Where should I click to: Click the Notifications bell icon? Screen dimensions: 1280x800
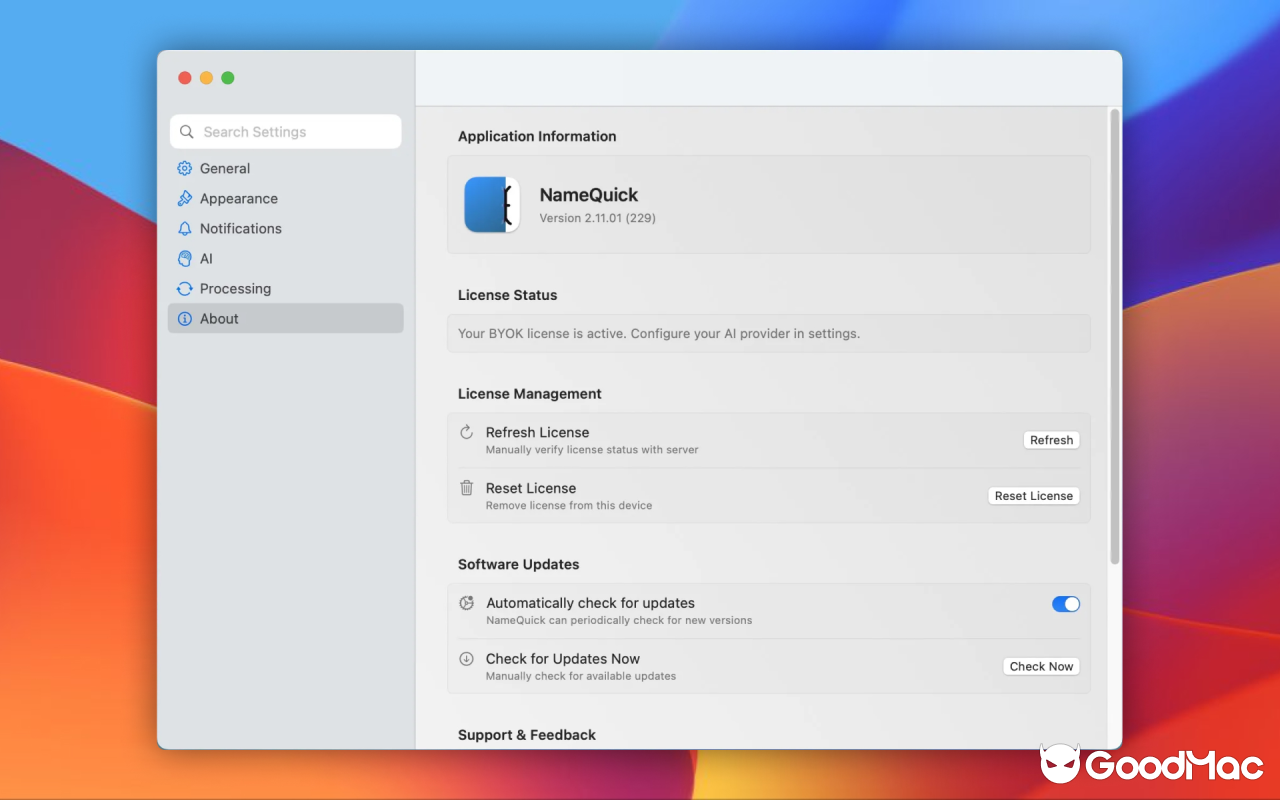[x=185, y=228]
